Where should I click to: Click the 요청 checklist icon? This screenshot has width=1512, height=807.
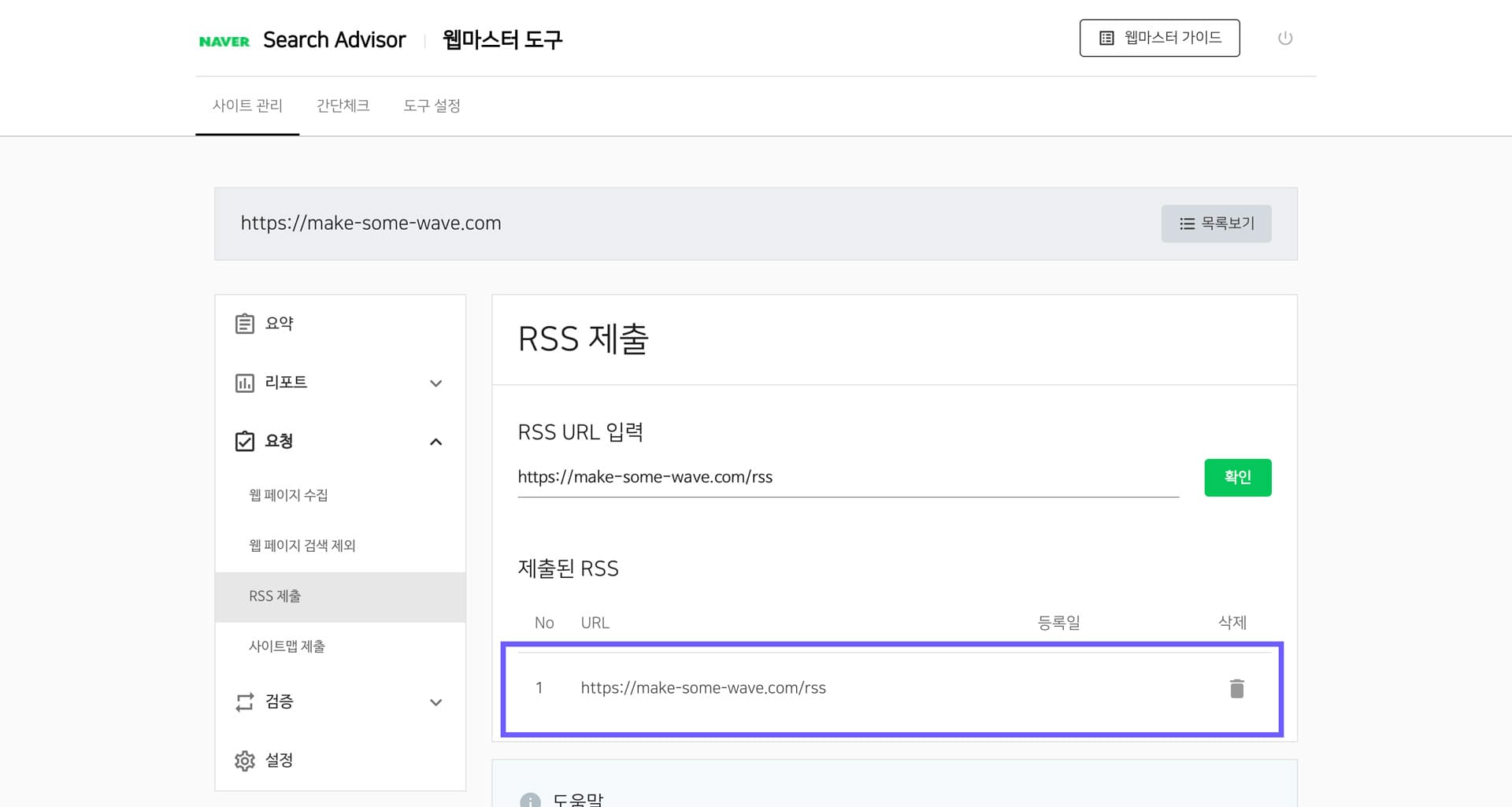pos(244,441)
